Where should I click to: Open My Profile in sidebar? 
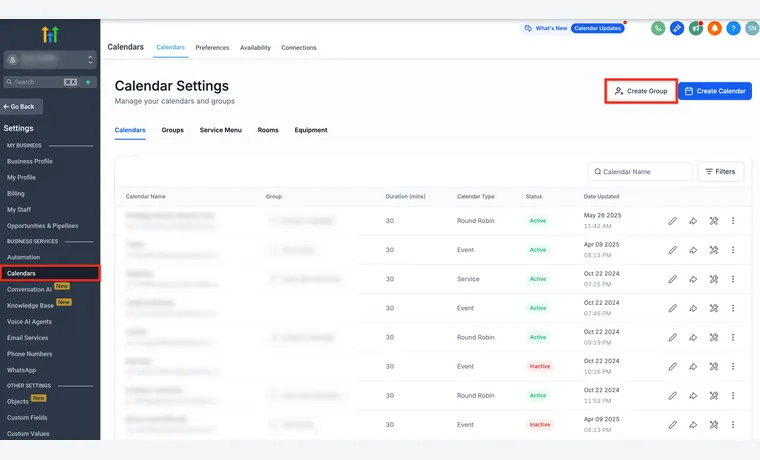coord(21,177)
